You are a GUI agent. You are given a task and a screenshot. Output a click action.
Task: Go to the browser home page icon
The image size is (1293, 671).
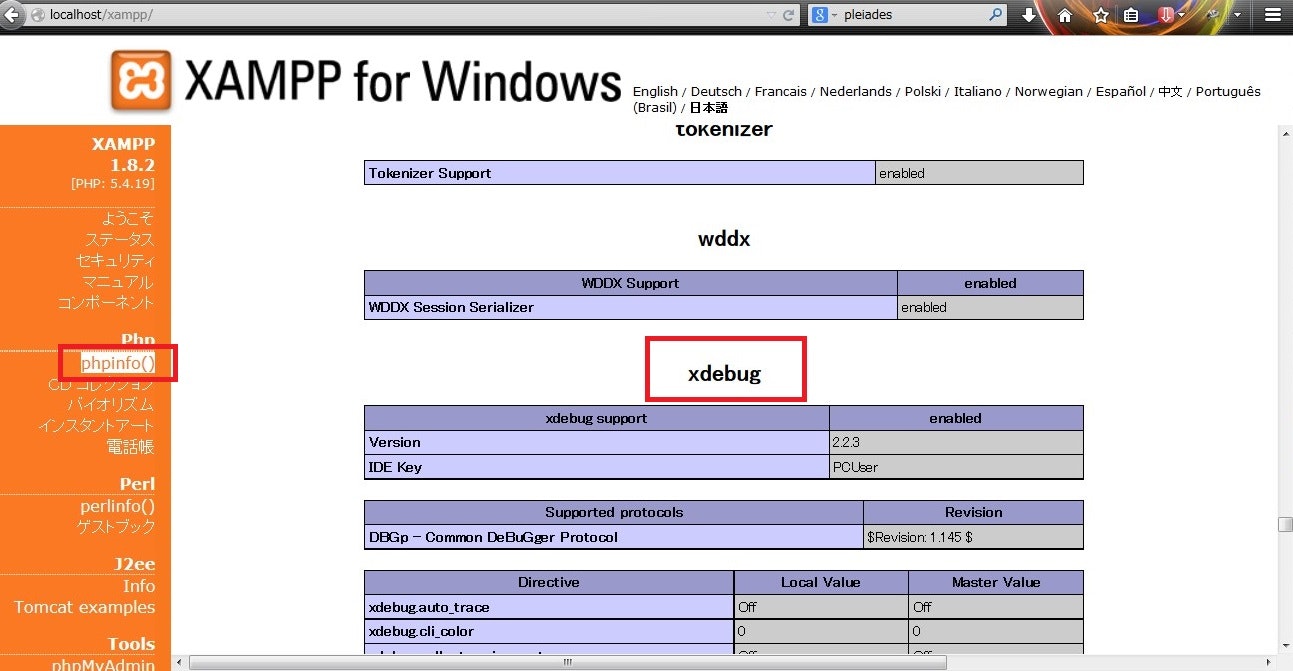1065,15
